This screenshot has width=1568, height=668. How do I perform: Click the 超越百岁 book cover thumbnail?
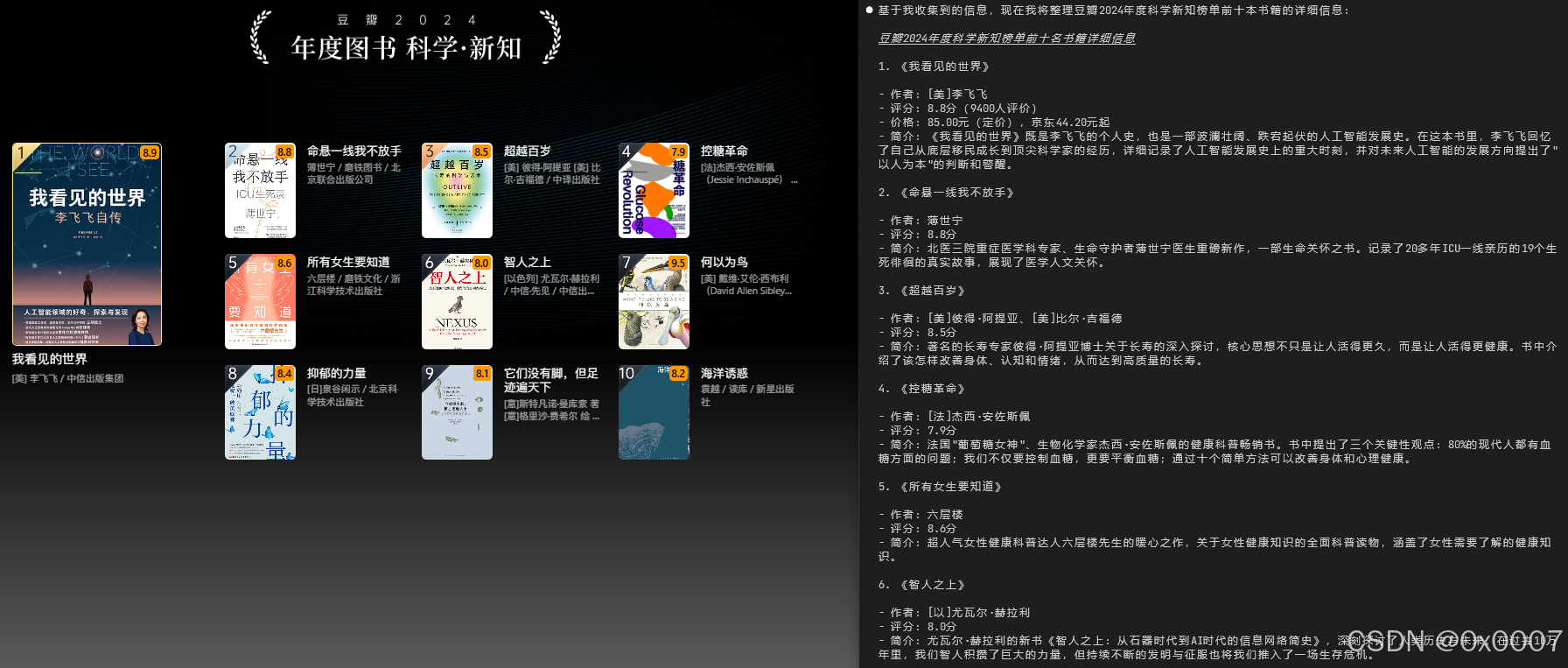click(457, 191)
